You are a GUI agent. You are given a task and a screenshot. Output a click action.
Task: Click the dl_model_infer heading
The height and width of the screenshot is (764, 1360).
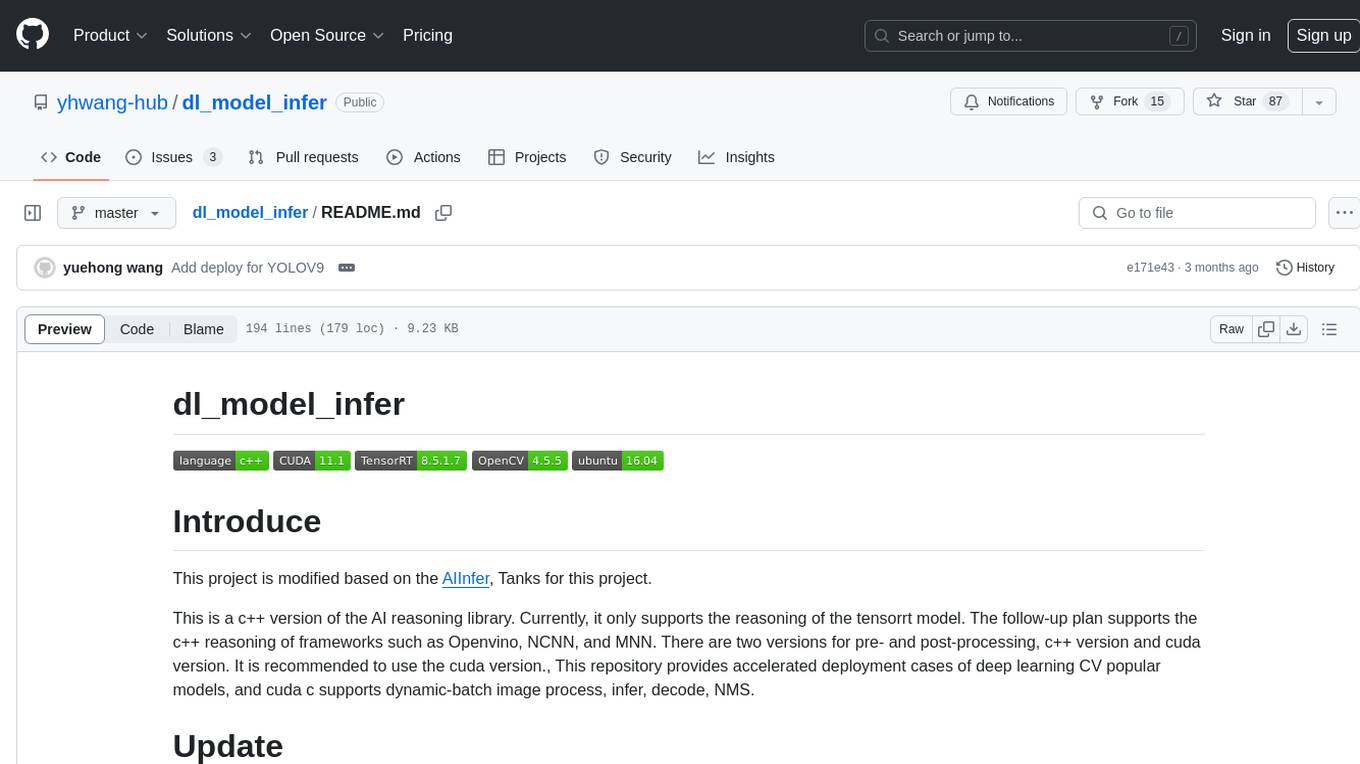tap(289, 403)
